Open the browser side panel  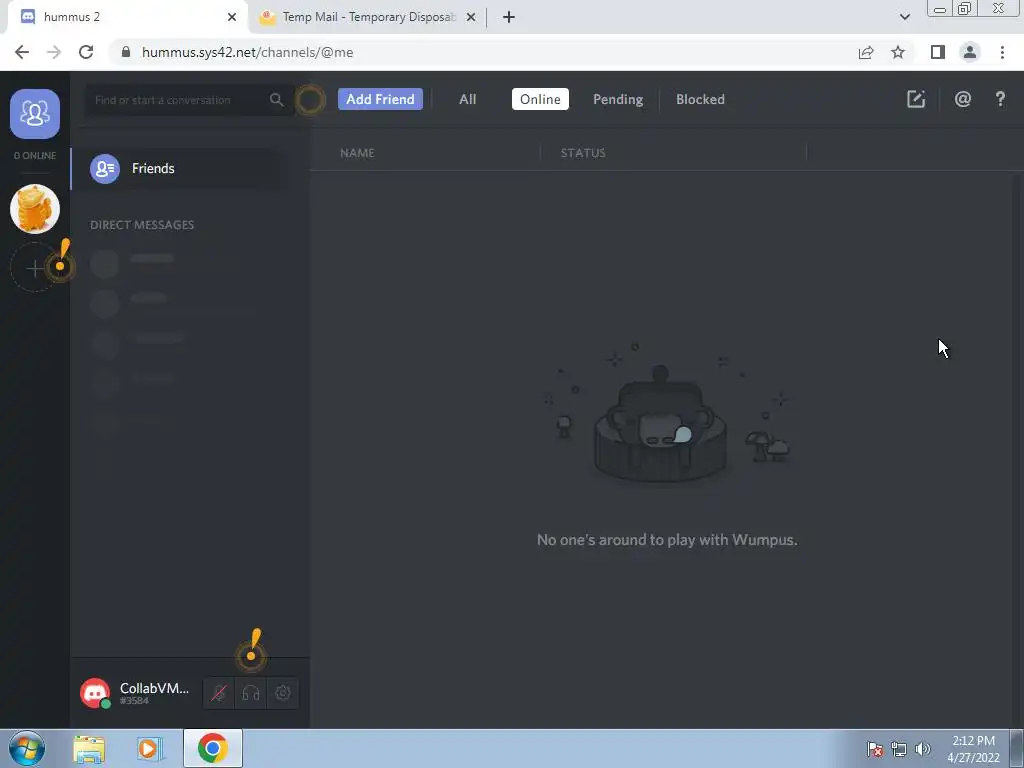938,52
